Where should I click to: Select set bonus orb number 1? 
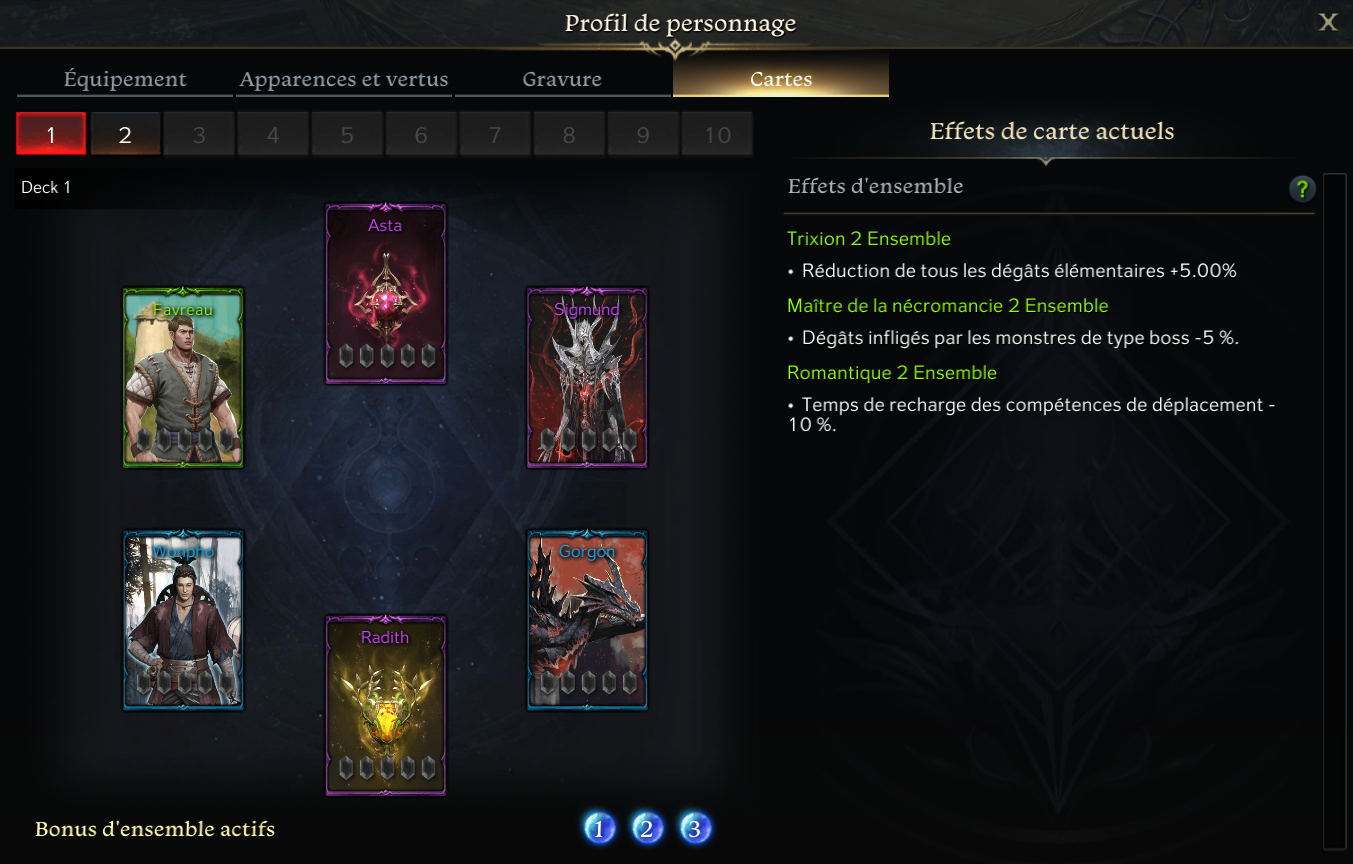(599, 828)
